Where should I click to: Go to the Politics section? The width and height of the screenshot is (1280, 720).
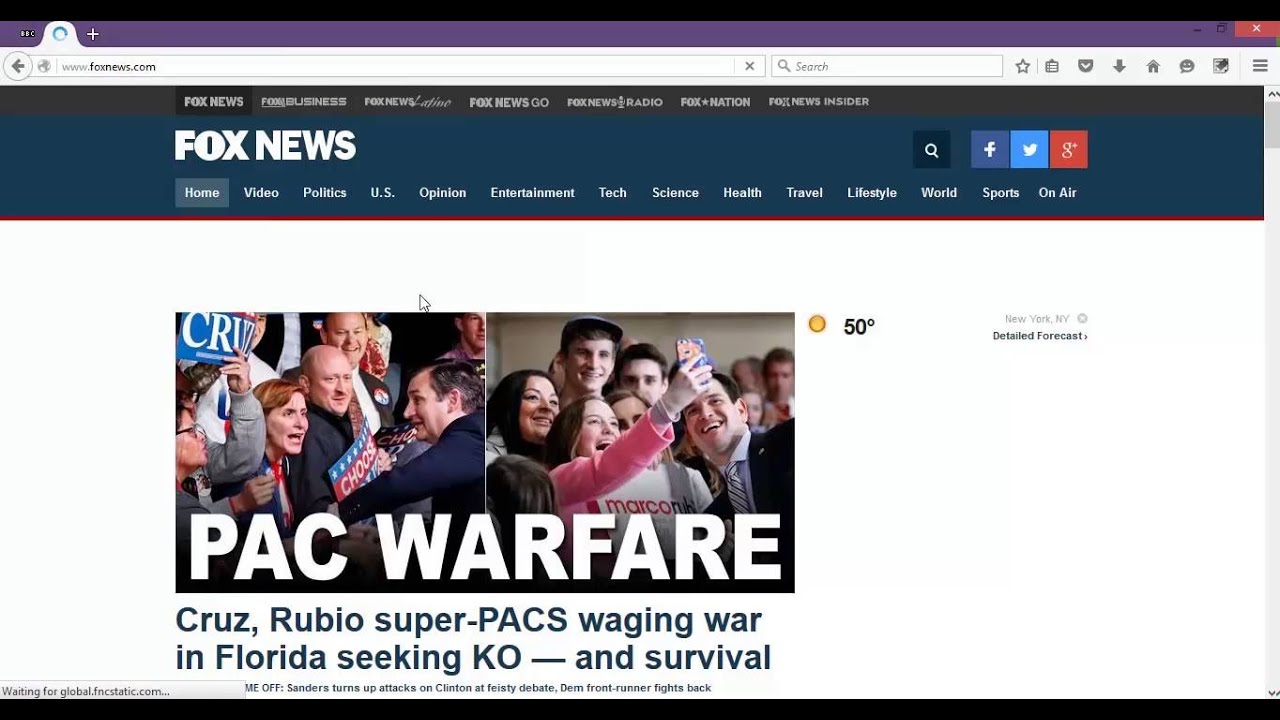click(325, 193)
